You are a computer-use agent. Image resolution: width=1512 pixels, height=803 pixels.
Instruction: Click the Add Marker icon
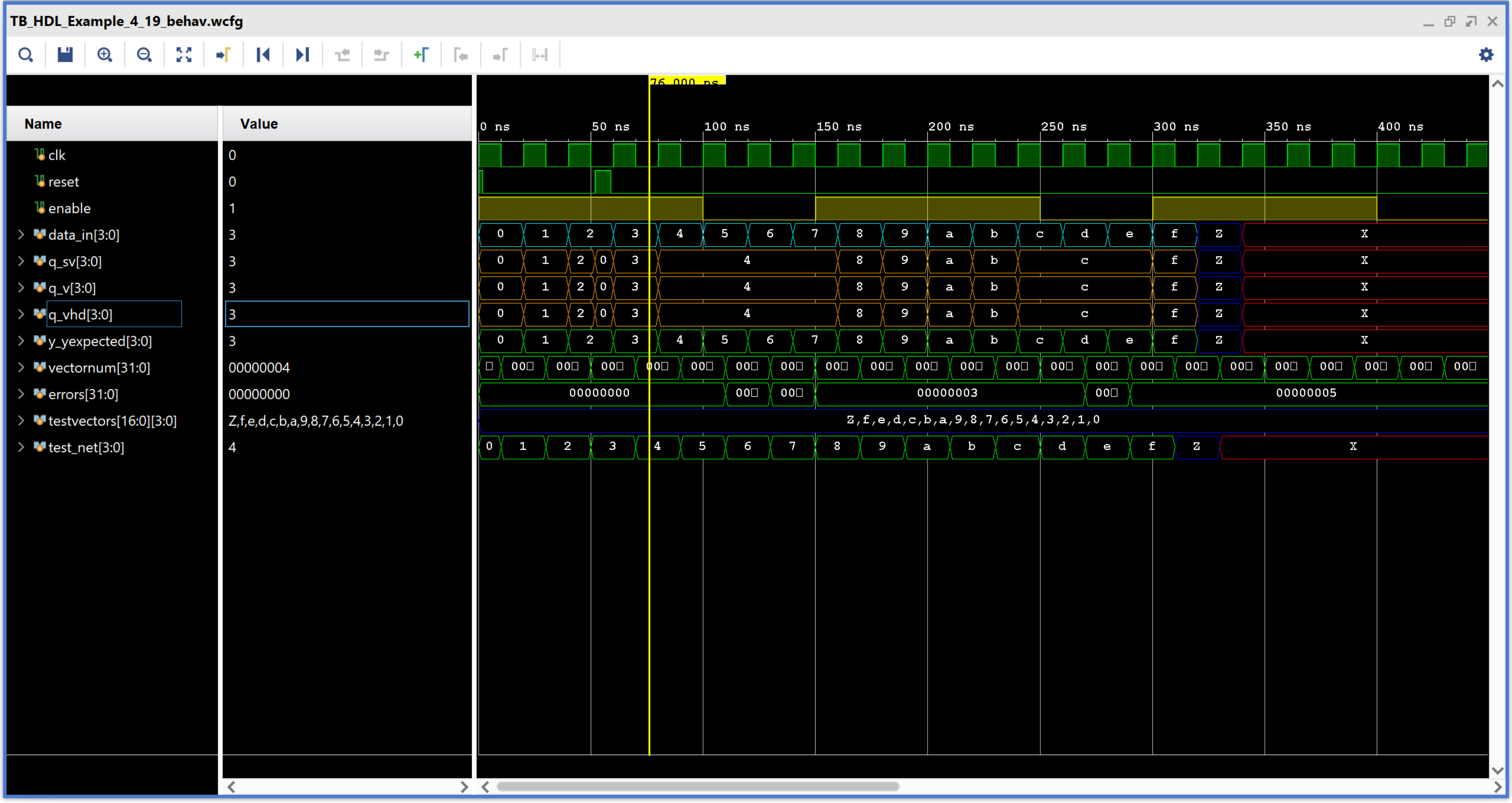pos(421,55)
